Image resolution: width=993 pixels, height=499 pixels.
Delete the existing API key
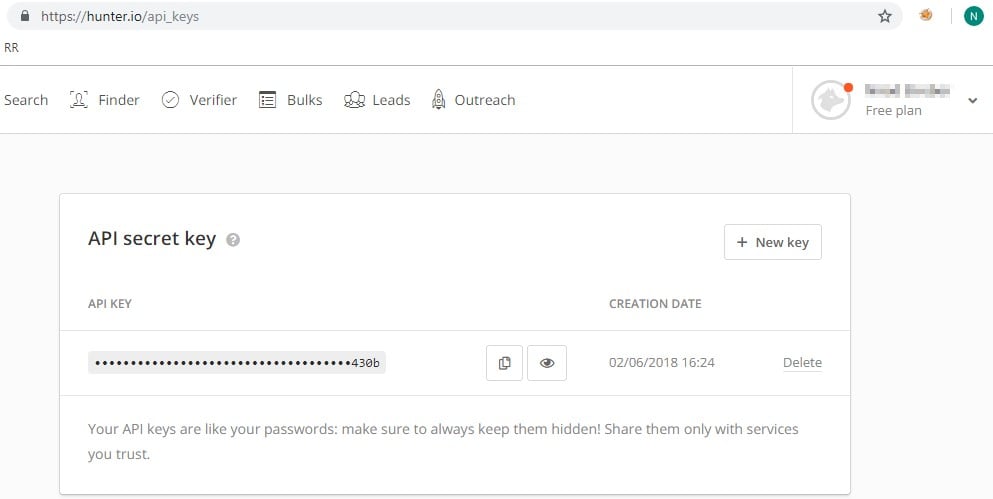(802, 363)
